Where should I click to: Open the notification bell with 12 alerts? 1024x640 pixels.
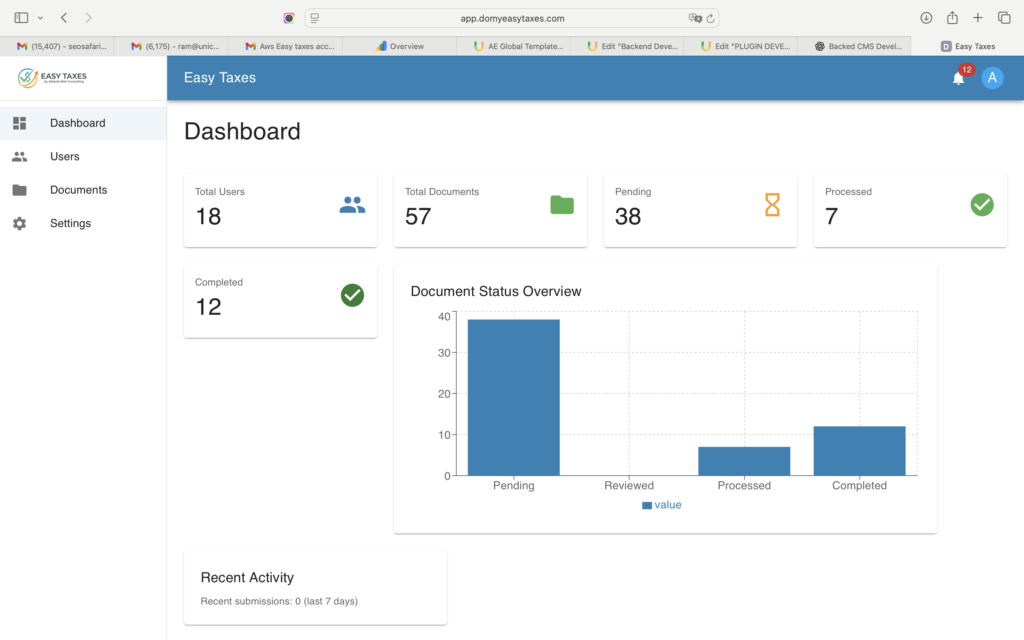tap(957, 78)
